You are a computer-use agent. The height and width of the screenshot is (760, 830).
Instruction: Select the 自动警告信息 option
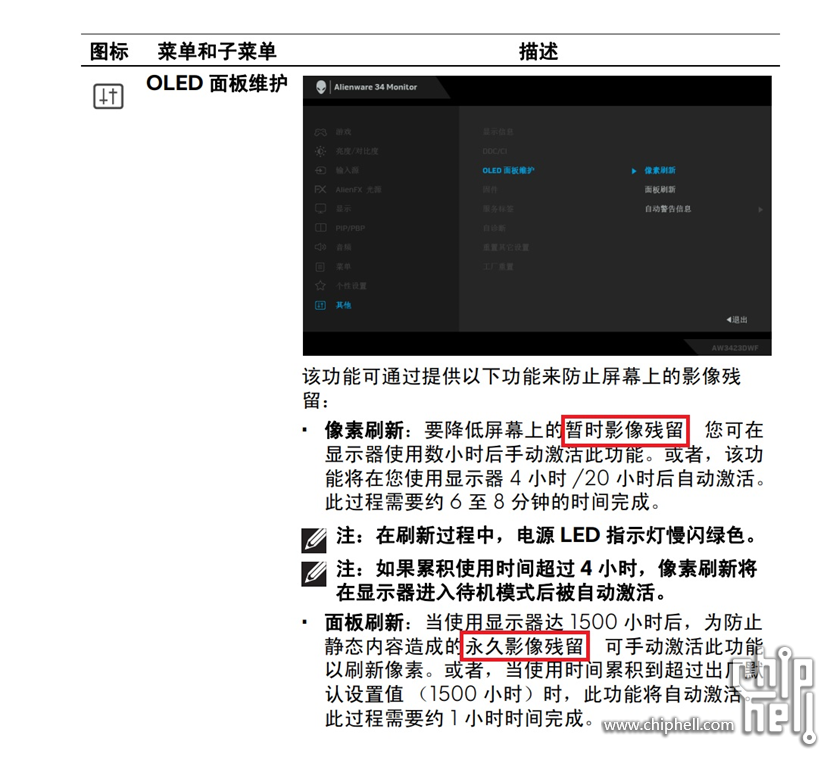pos(667,209)
